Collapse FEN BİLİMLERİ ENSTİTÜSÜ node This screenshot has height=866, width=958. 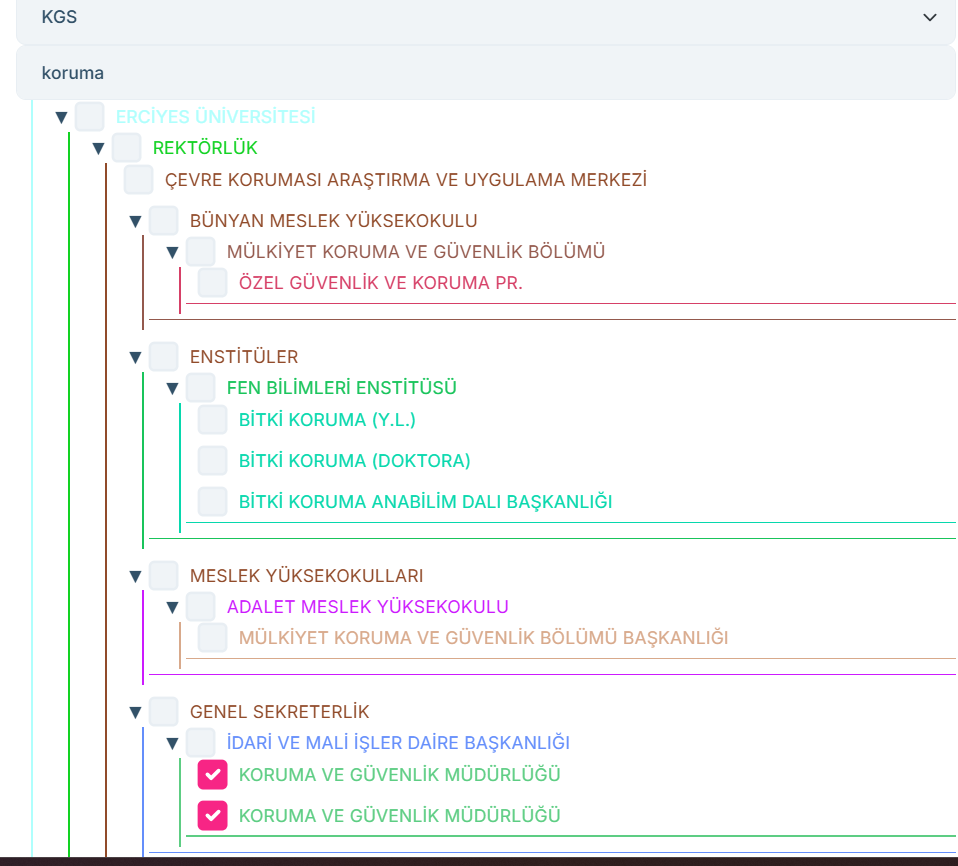[x=173, y=389]
